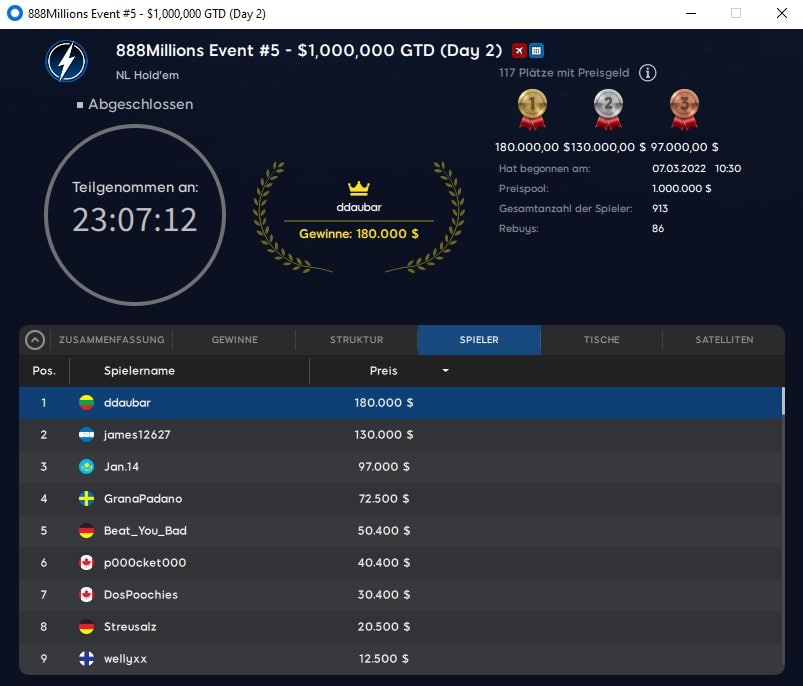Sort players by the Spielername column header
Viewport: 803px width, 686px height.
pyautogui.click(x=140, y=371)
